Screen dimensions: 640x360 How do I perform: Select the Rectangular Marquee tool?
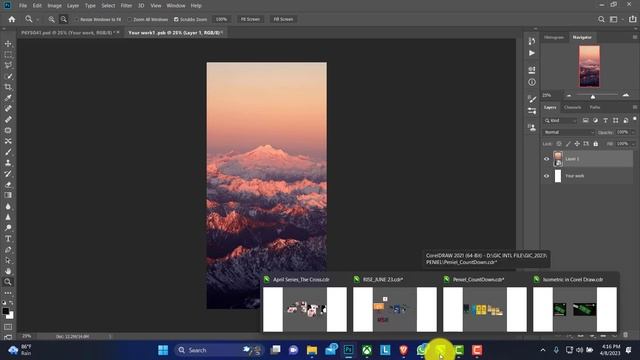click(8, 54)
